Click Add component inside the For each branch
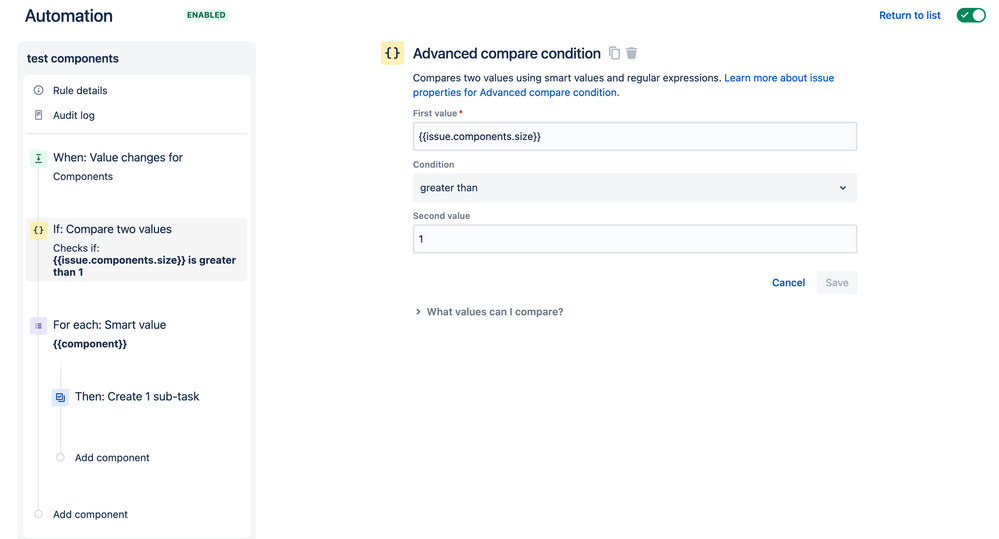The height and width of the screenshot is (539, 999). click(x=112, y=457)
